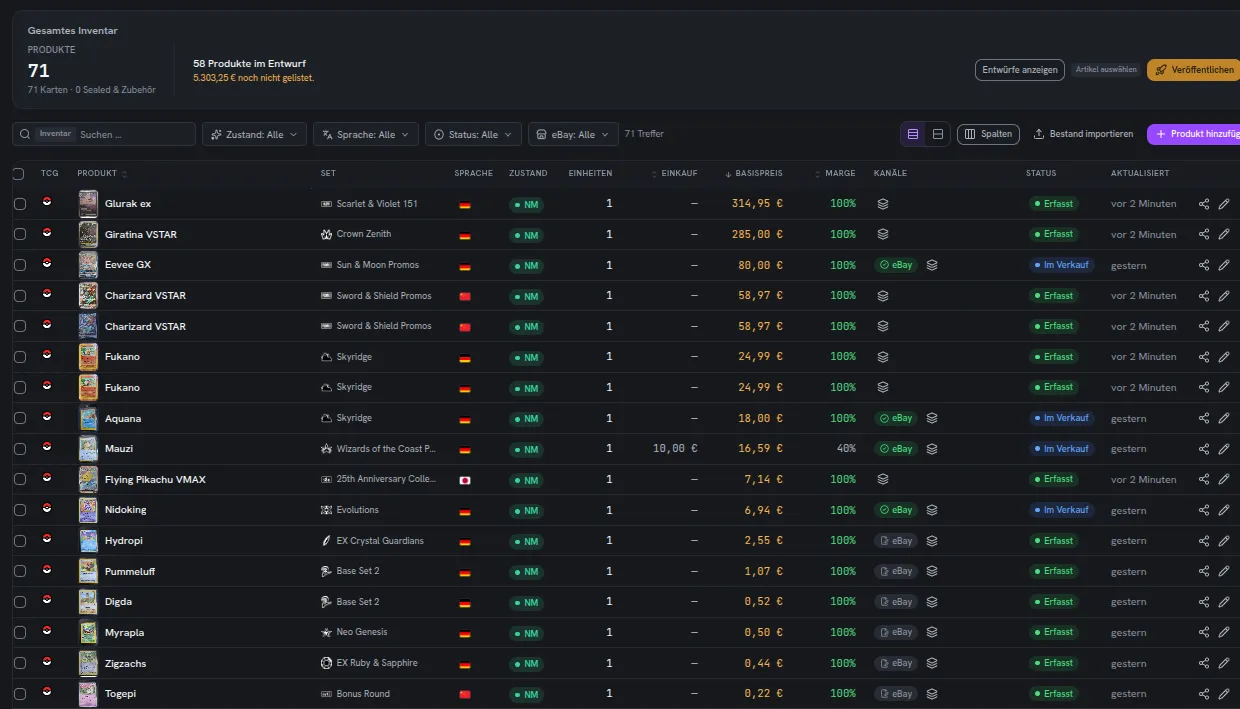Sort by the Einheiten column header
The height and width of the screenshot is (709, 1240).
pos(590,174)
